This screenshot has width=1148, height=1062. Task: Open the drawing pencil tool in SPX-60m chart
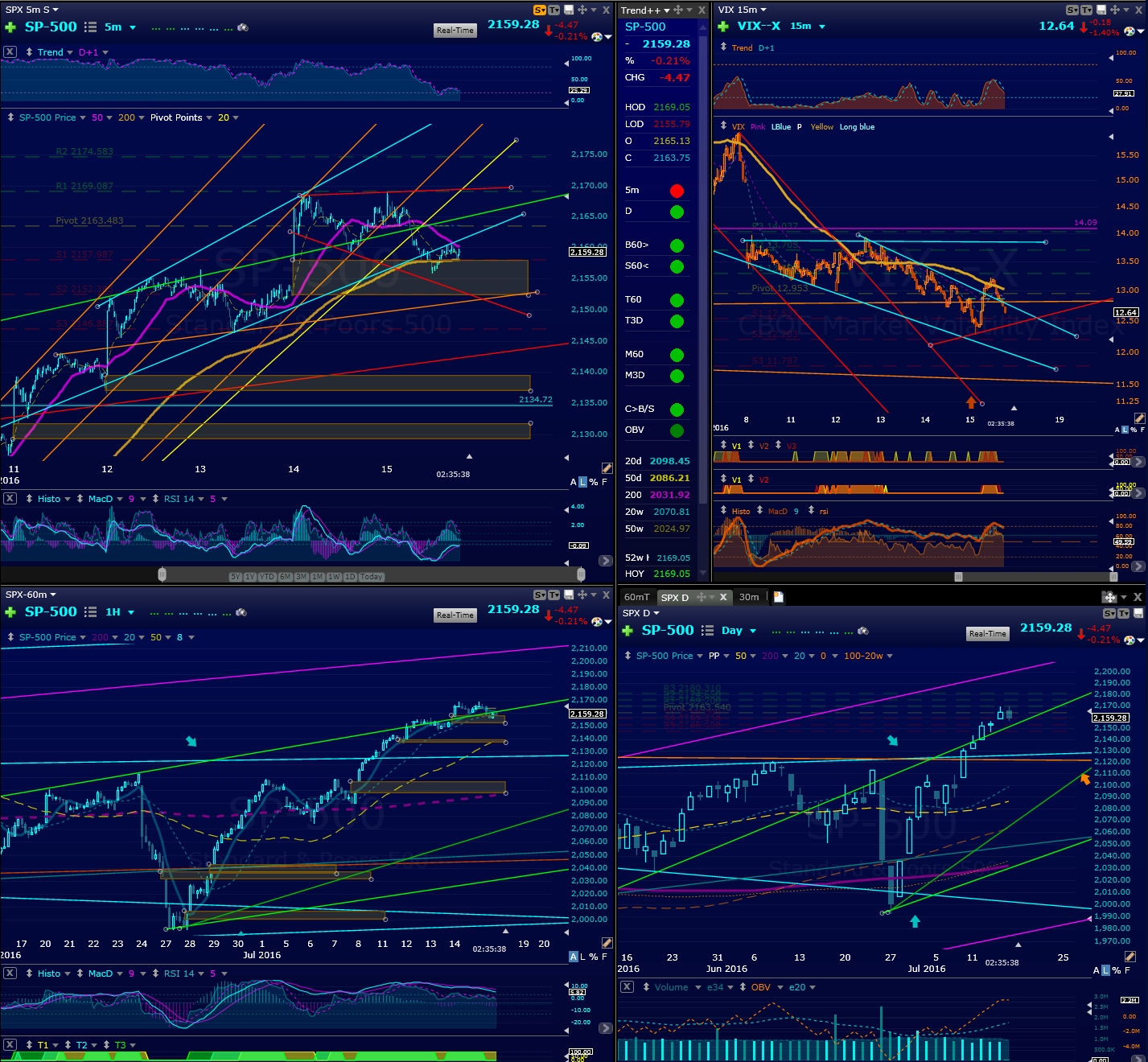[x=607, y=943]
